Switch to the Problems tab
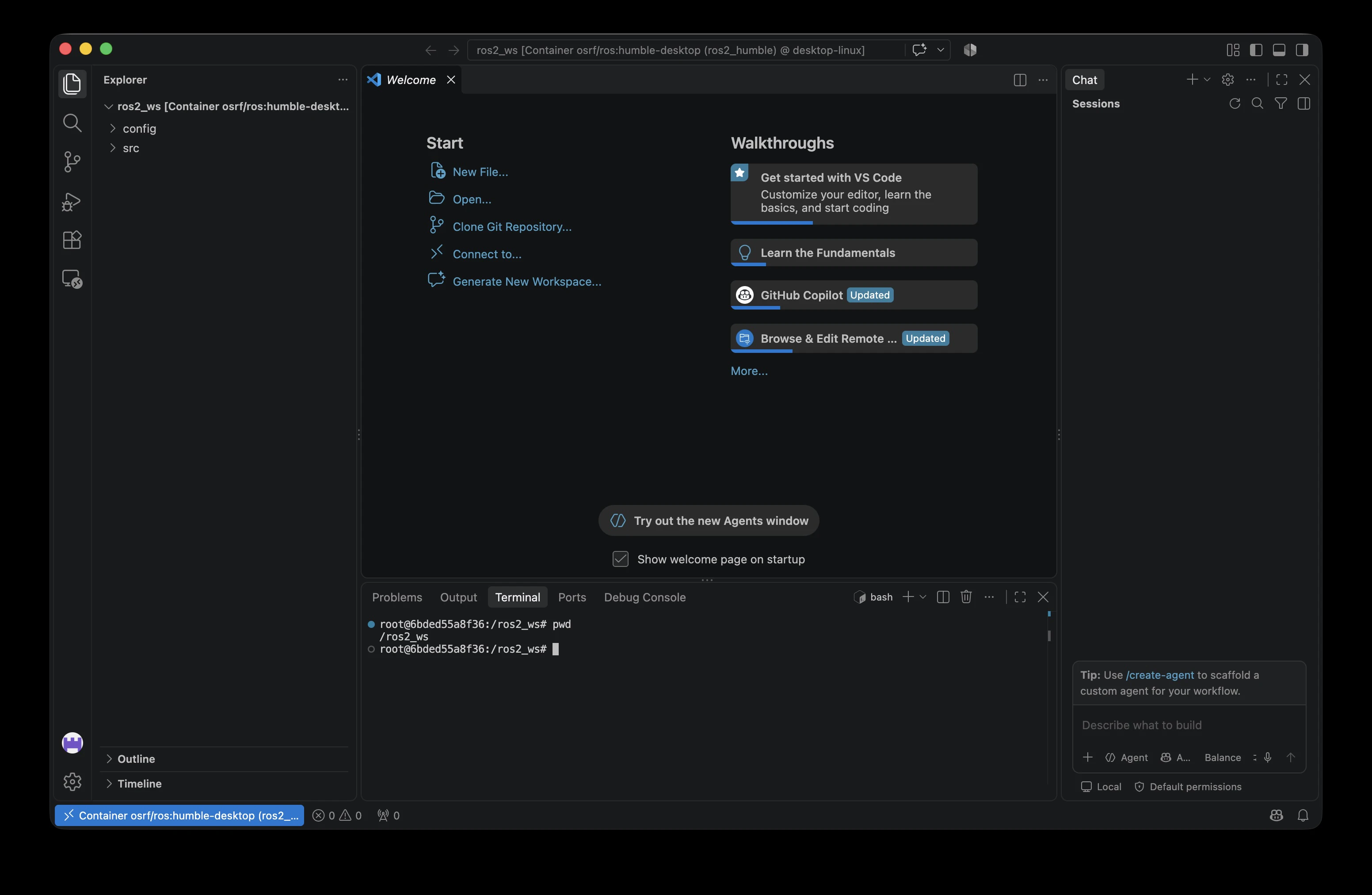Screen dimensions: 1372x895 pyautogui.click(x=397, y=597)
